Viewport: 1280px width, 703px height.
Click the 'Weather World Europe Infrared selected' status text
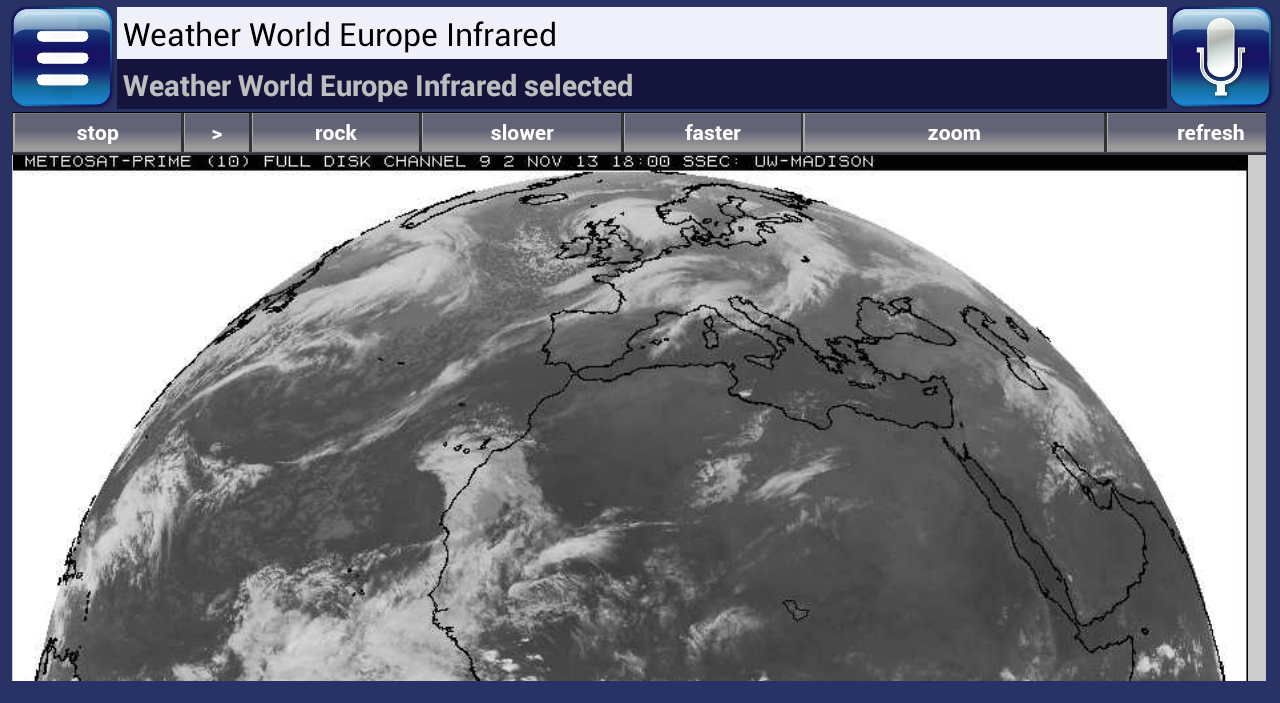pos(378,86)
